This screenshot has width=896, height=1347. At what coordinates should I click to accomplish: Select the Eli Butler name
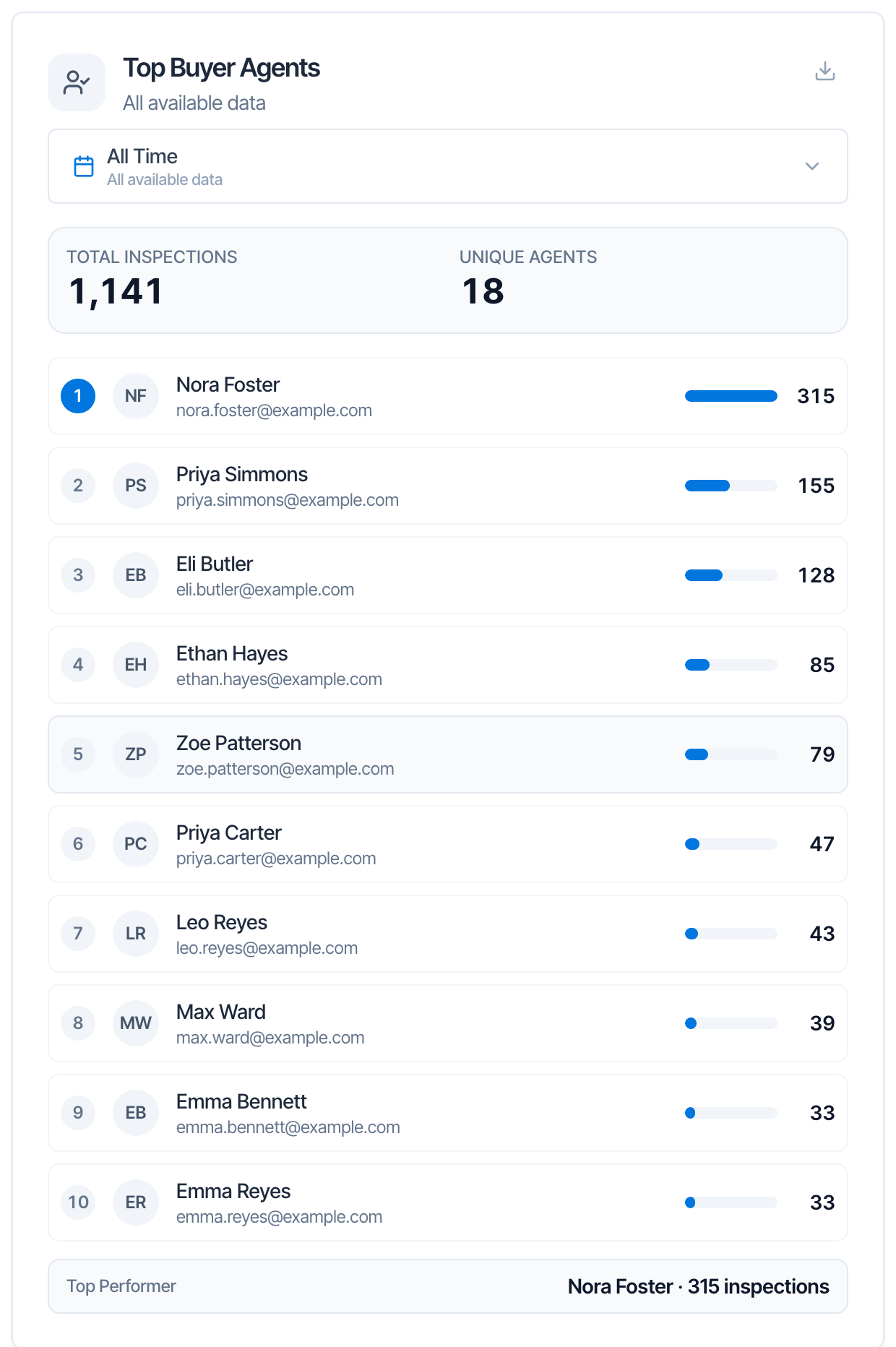coord(215,564)
